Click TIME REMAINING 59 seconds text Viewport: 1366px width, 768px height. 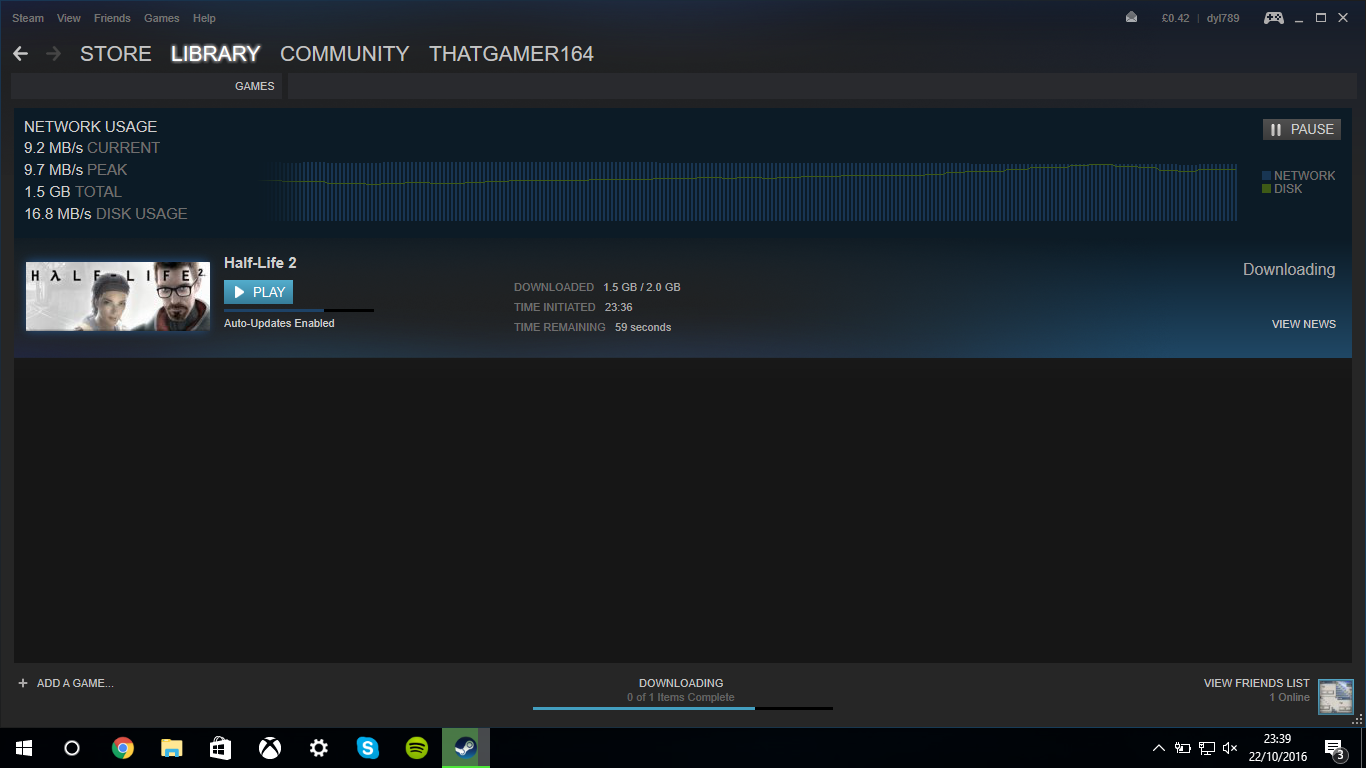[x=592, y=327]
